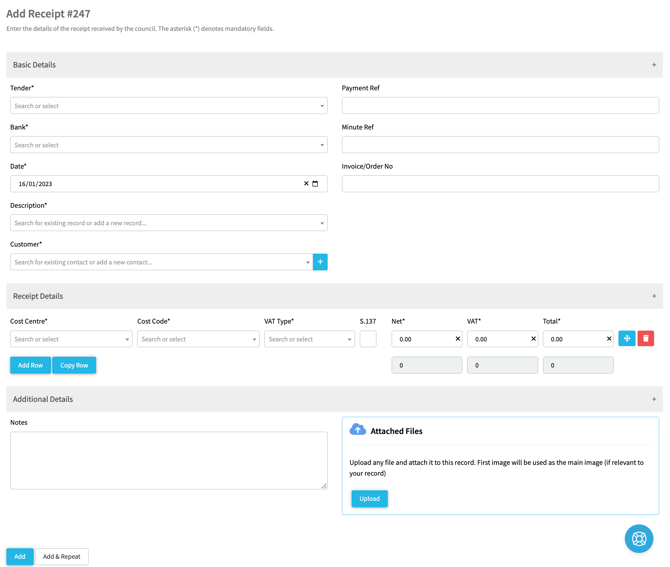670x567 pixels.
Task: Clear the VAT amount field
Action: (x=533, y=339)
